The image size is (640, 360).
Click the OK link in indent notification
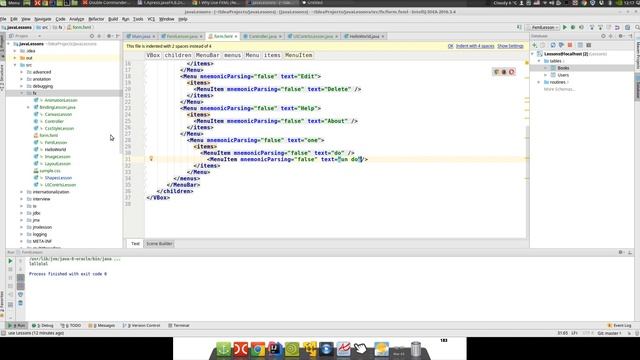pos(450,46)
